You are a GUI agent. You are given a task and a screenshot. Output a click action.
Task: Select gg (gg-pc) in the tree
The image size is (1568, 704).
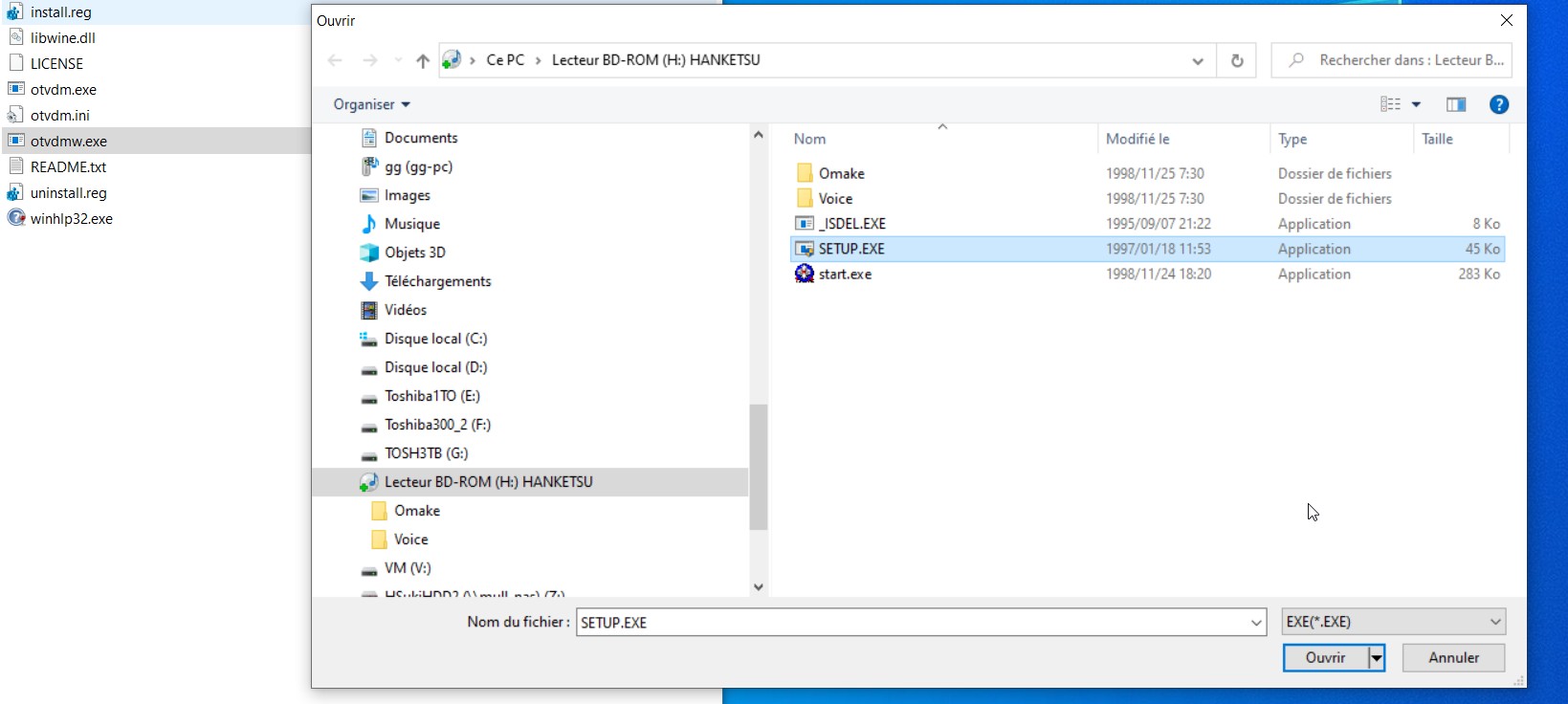coord(418,166)
